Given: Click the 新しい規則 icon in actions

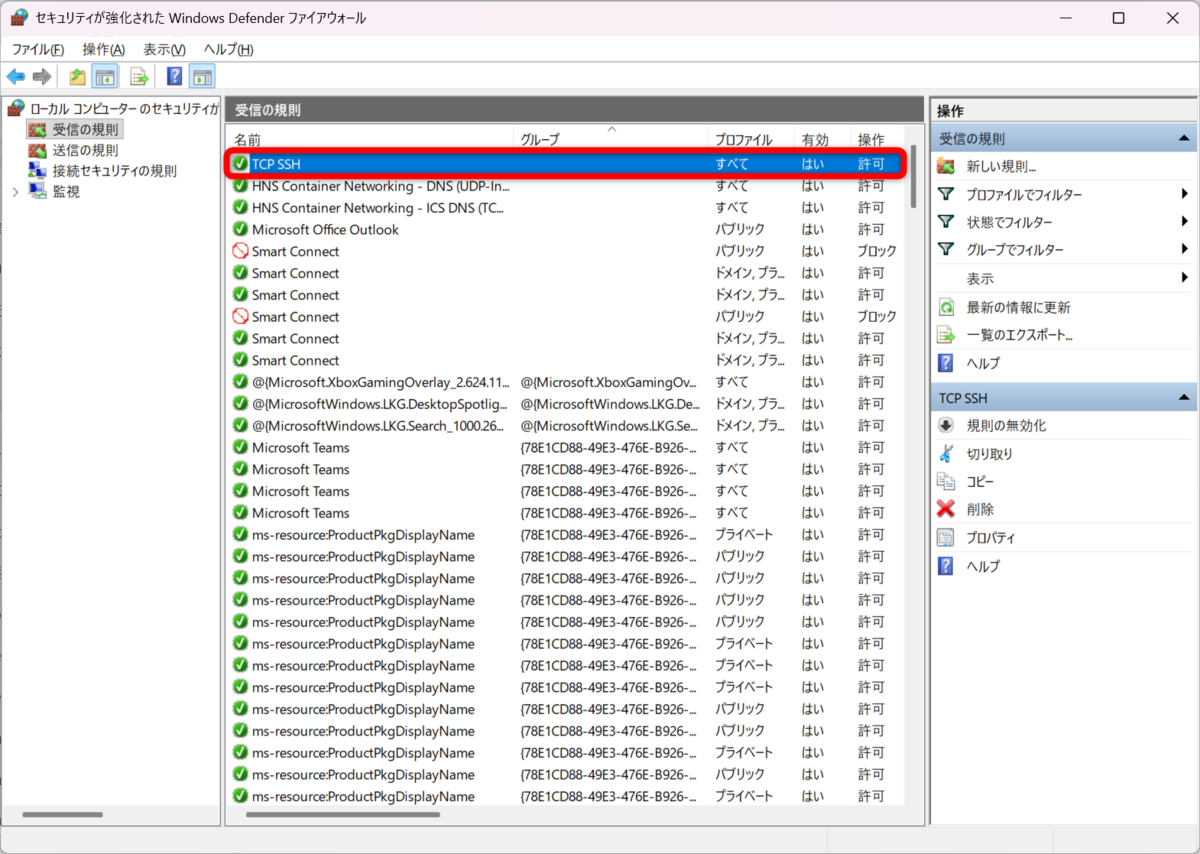Looking at the screenshot, I should click(946, 166).
